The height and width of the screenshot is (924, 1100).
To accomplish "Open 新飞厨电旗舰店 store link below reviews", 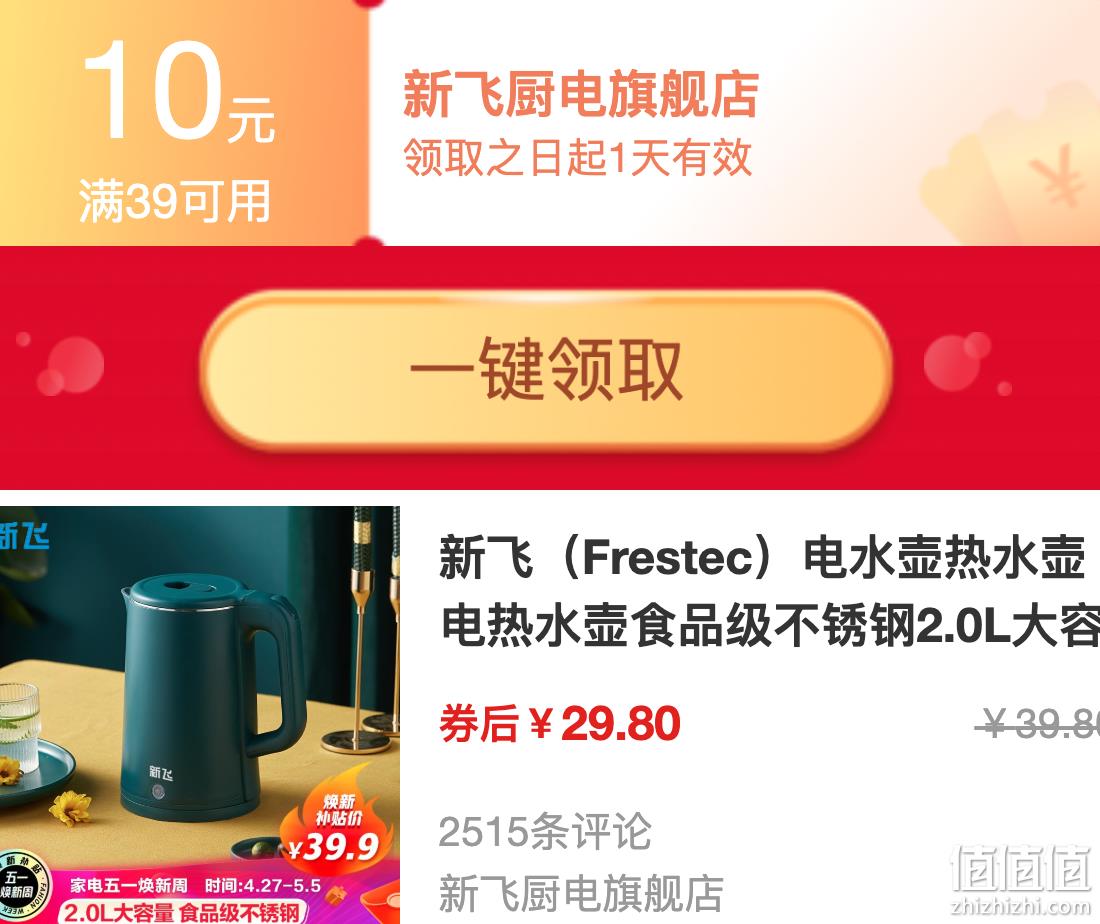I will point(581,893).
